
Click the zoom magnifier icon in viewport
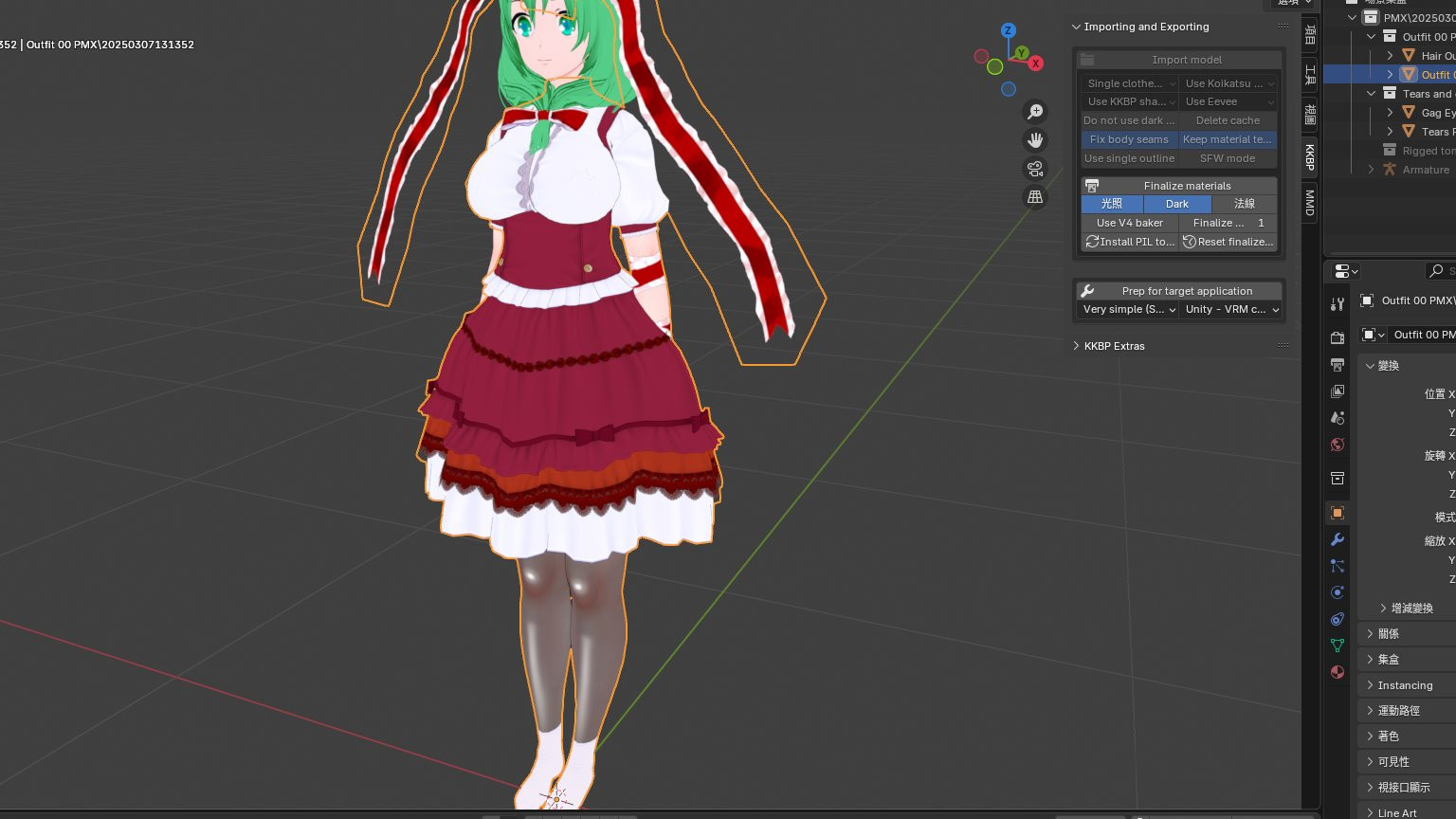1035,112
